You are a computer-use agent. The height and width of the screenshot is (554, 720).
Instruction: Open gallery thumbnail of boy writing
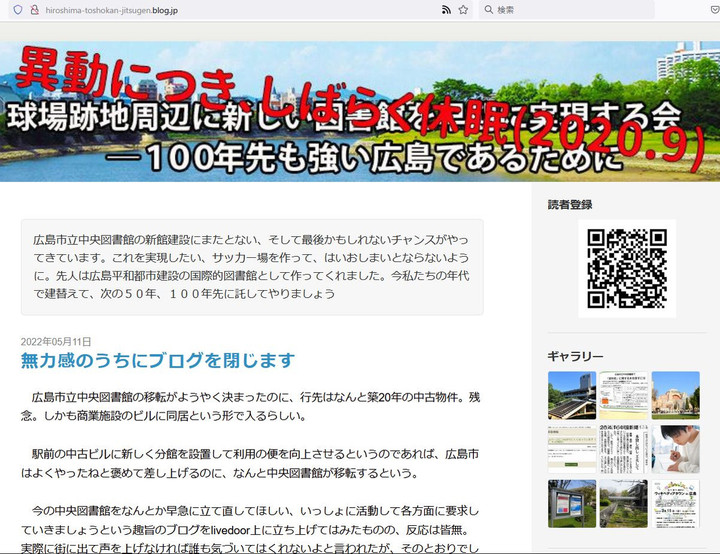pos(675,449)
